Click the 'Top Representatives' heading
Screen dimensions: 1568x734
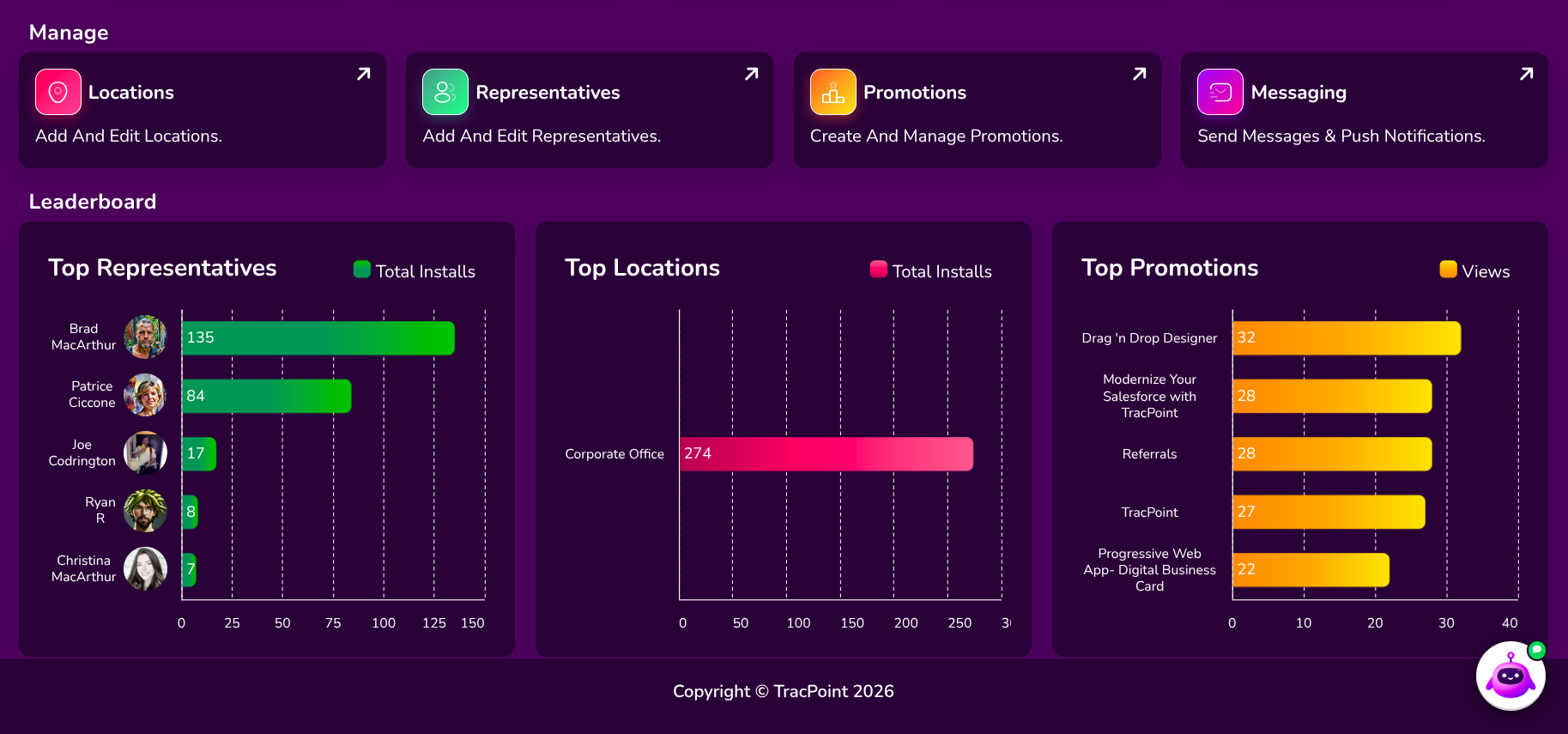162,268
